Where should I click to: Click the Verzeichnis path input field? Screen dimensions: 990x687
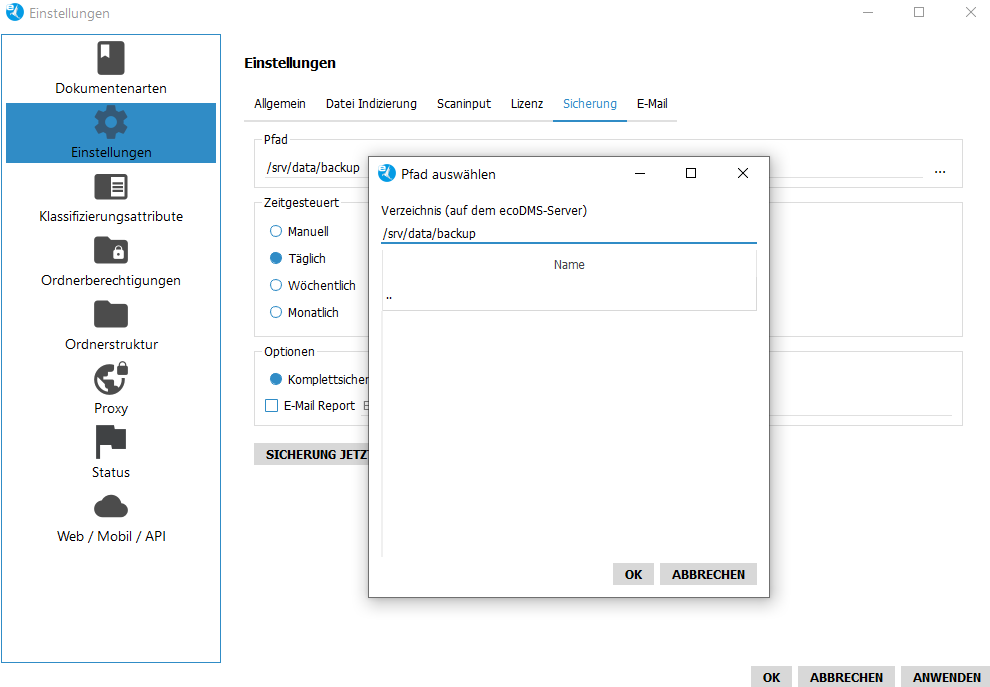click(x=568, y=233)
